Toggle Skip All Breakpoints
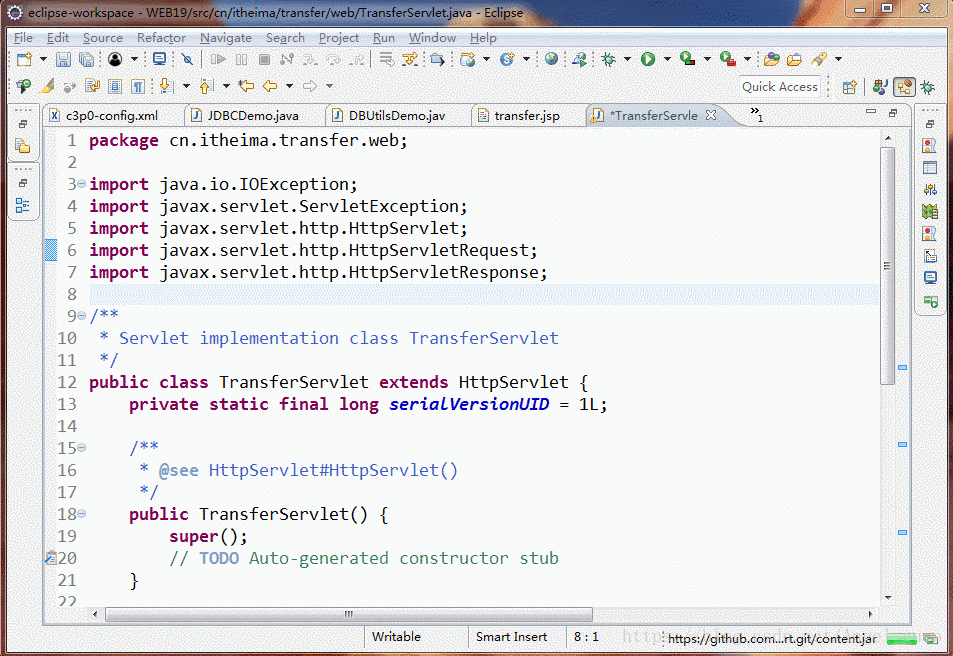The height and width of the screenshot is (656, 953). point(187,59)
